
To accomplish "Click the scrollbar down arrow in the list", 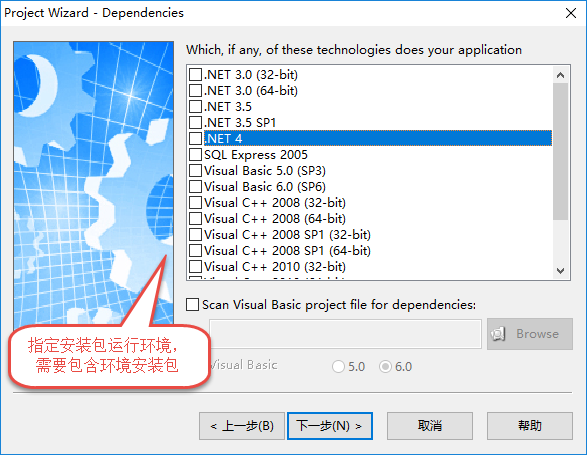I will 560,271.
